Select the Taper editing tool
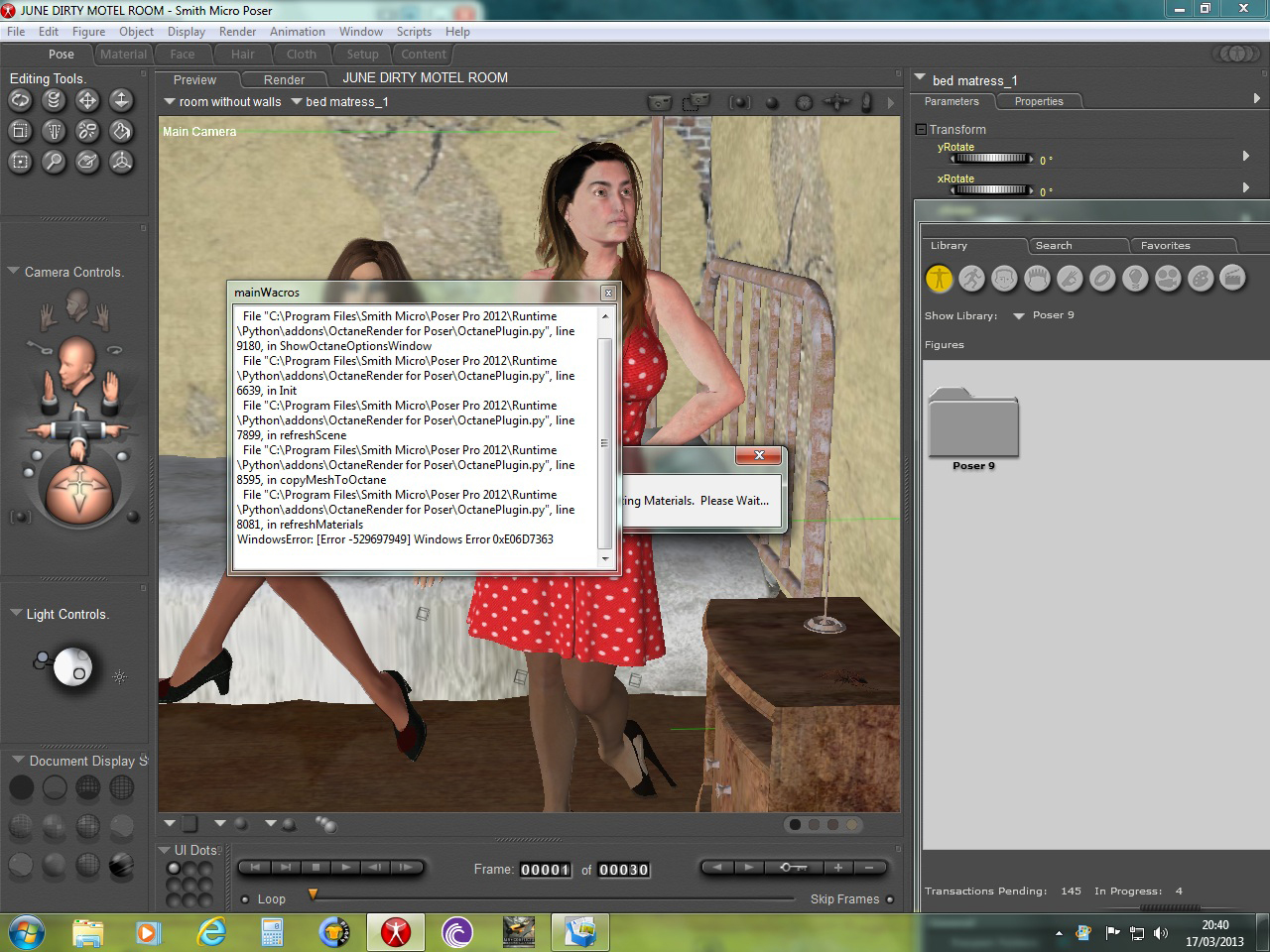This screenshot has height=952, width=1270. point(54,130)
